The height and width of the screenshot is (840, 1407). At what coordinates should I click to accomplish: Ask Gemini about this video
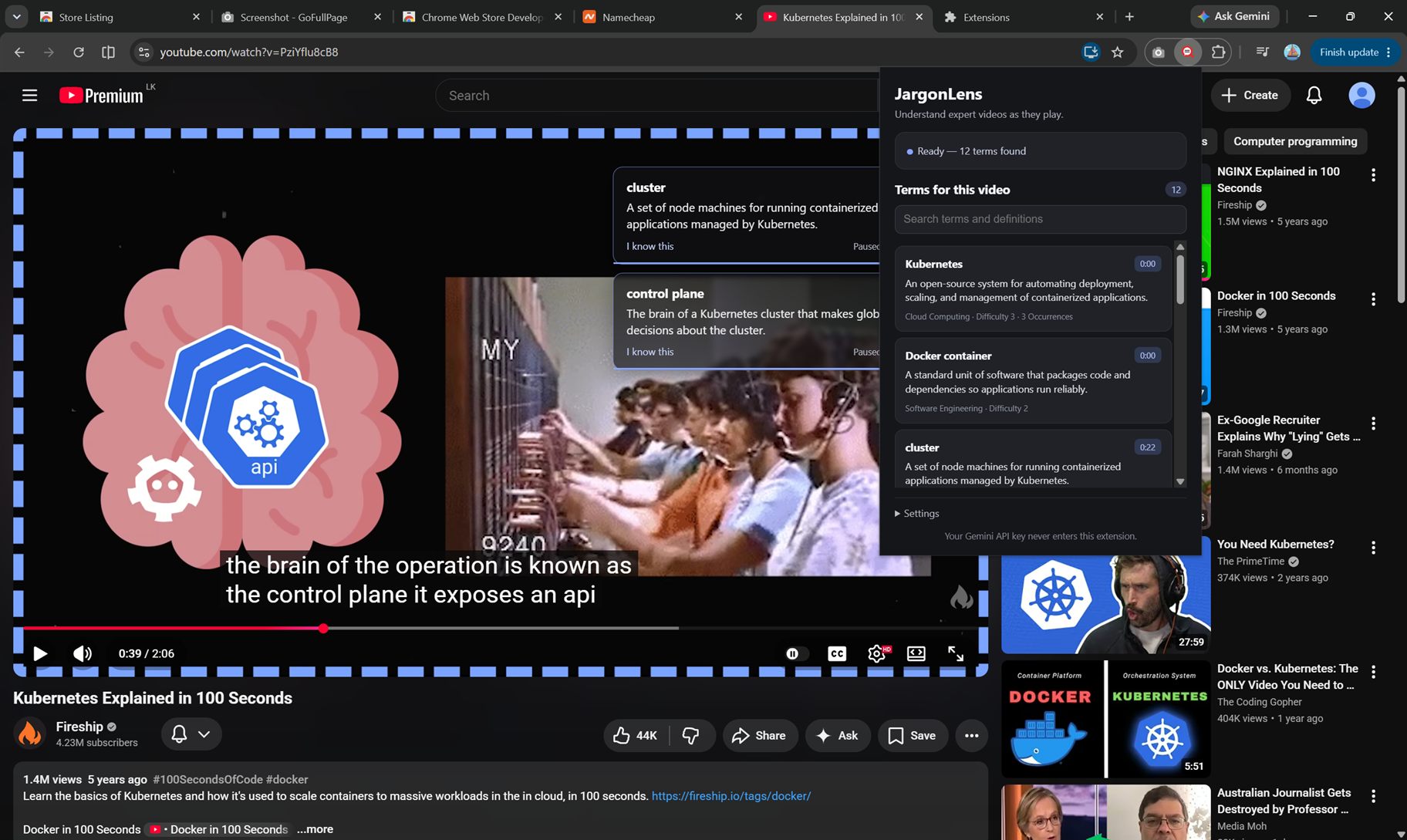click(x=838, y=735)
